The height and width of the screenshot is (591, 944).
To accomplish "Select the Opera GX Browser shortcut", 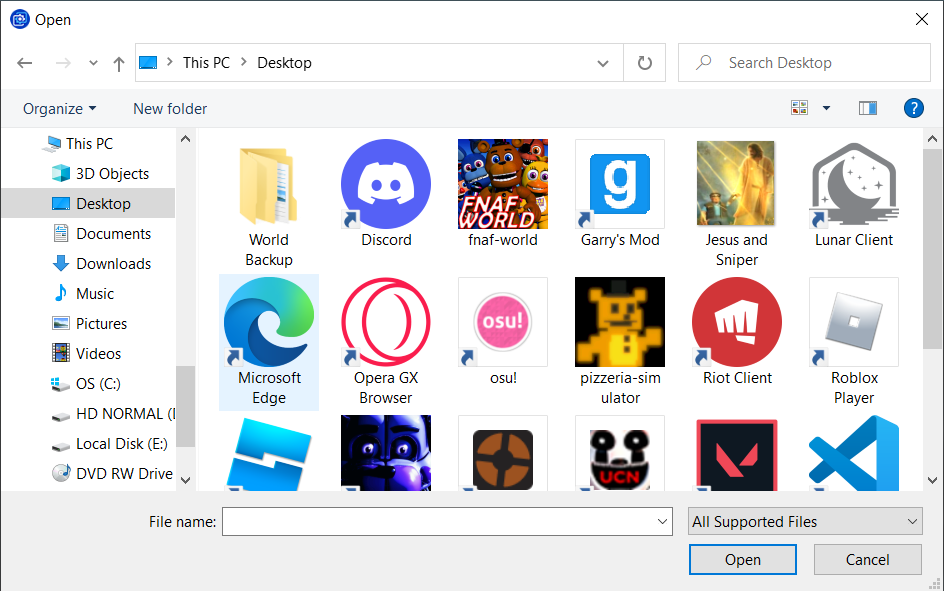I will [386, 342].
